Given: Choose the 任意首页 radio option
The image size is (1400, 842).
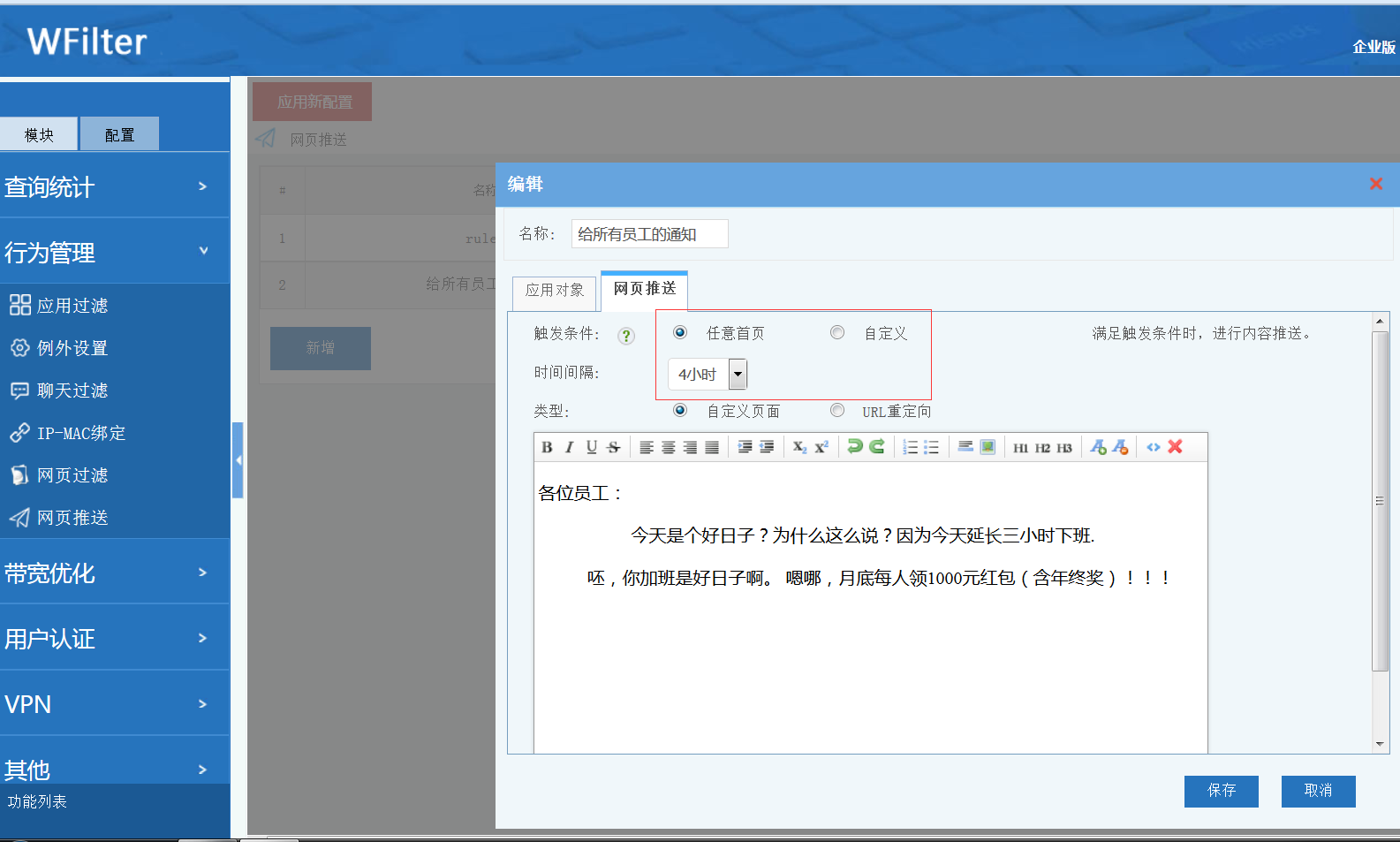Looking at the screenshot, I should (x=680, y=333).
